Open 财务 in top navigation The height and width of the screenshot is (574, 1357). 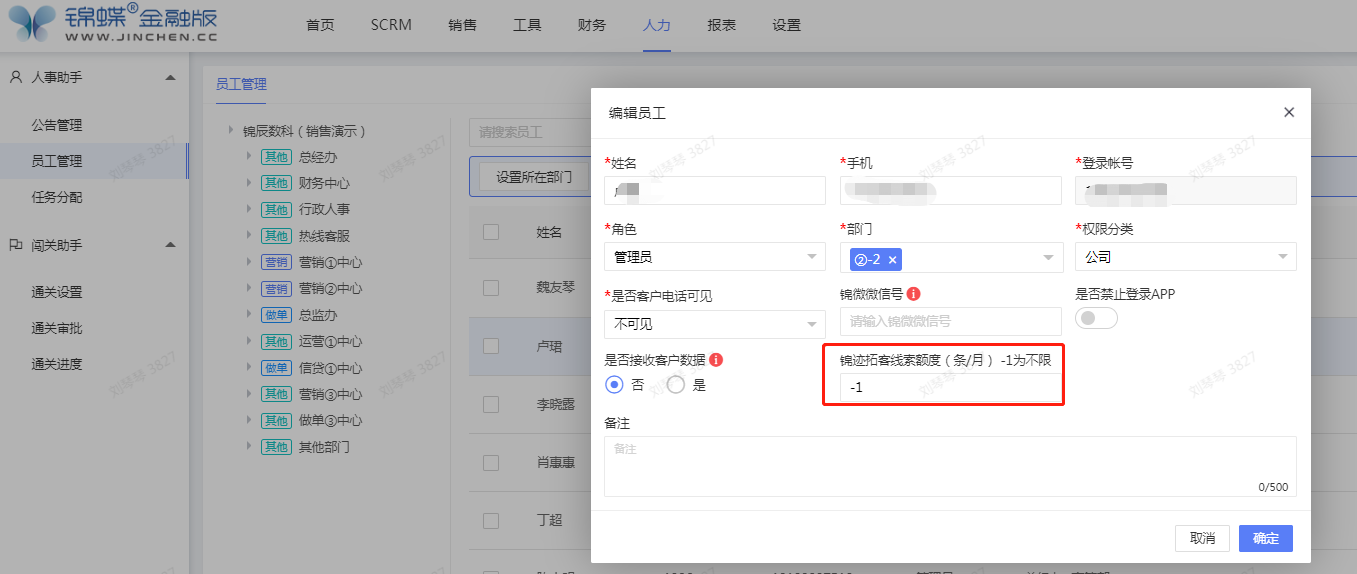592,25
